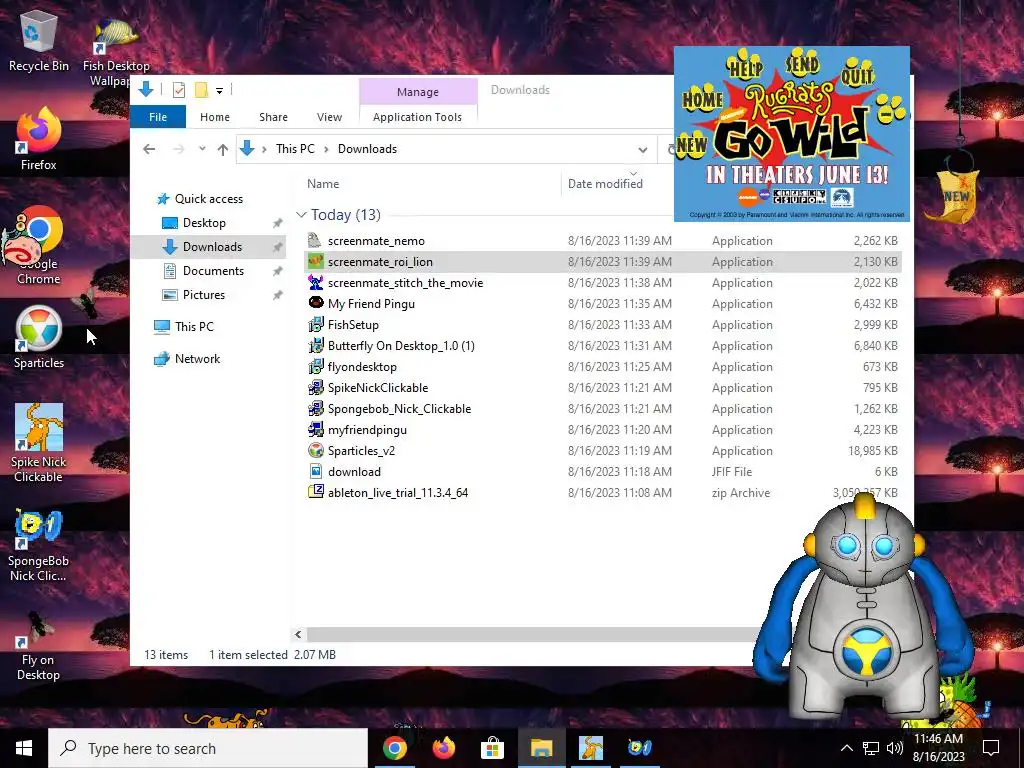
Task: Click QUIT paw on Rugrats popup
Action: pyautogui.click(x=857, y=74)
